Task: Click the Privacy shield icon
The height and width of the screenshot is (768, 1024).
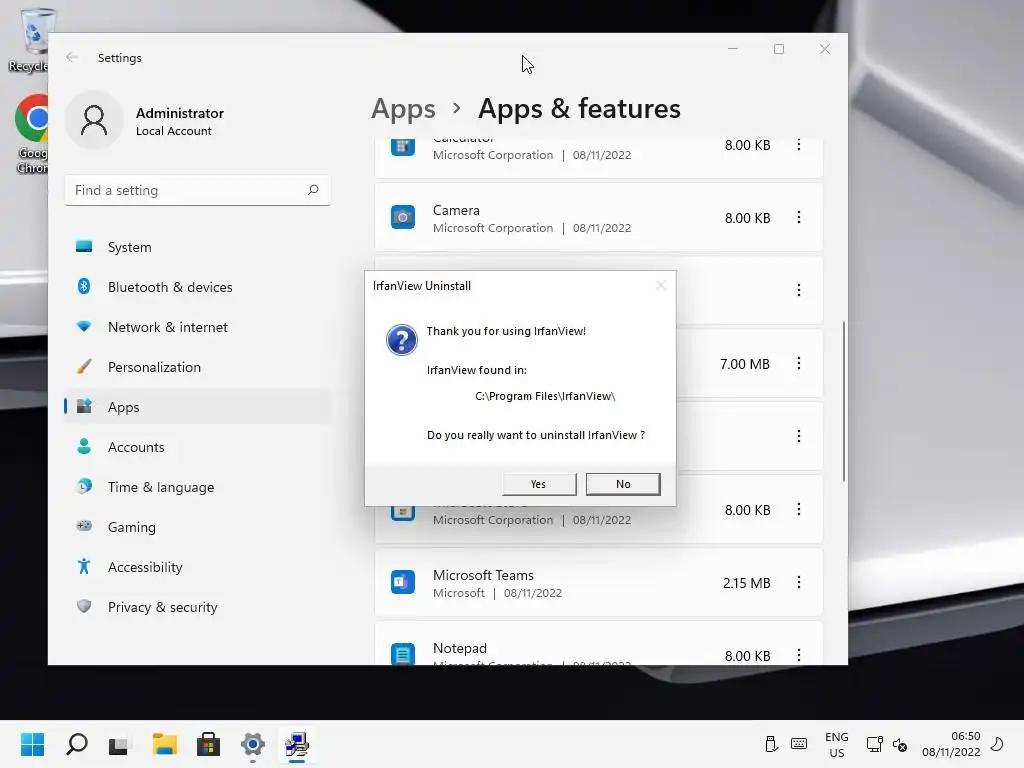Action: point(84,606)
